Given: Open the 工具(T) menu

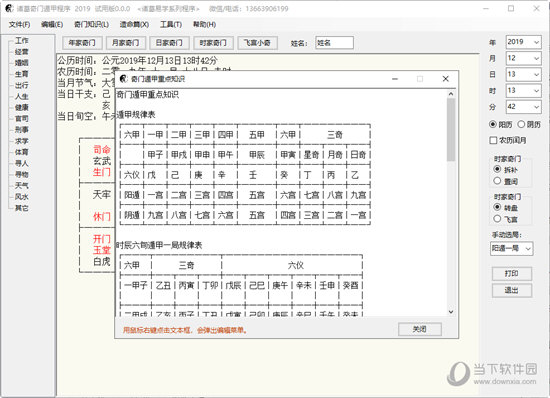Looking at the screenshot, I should (x=171, y=25).
